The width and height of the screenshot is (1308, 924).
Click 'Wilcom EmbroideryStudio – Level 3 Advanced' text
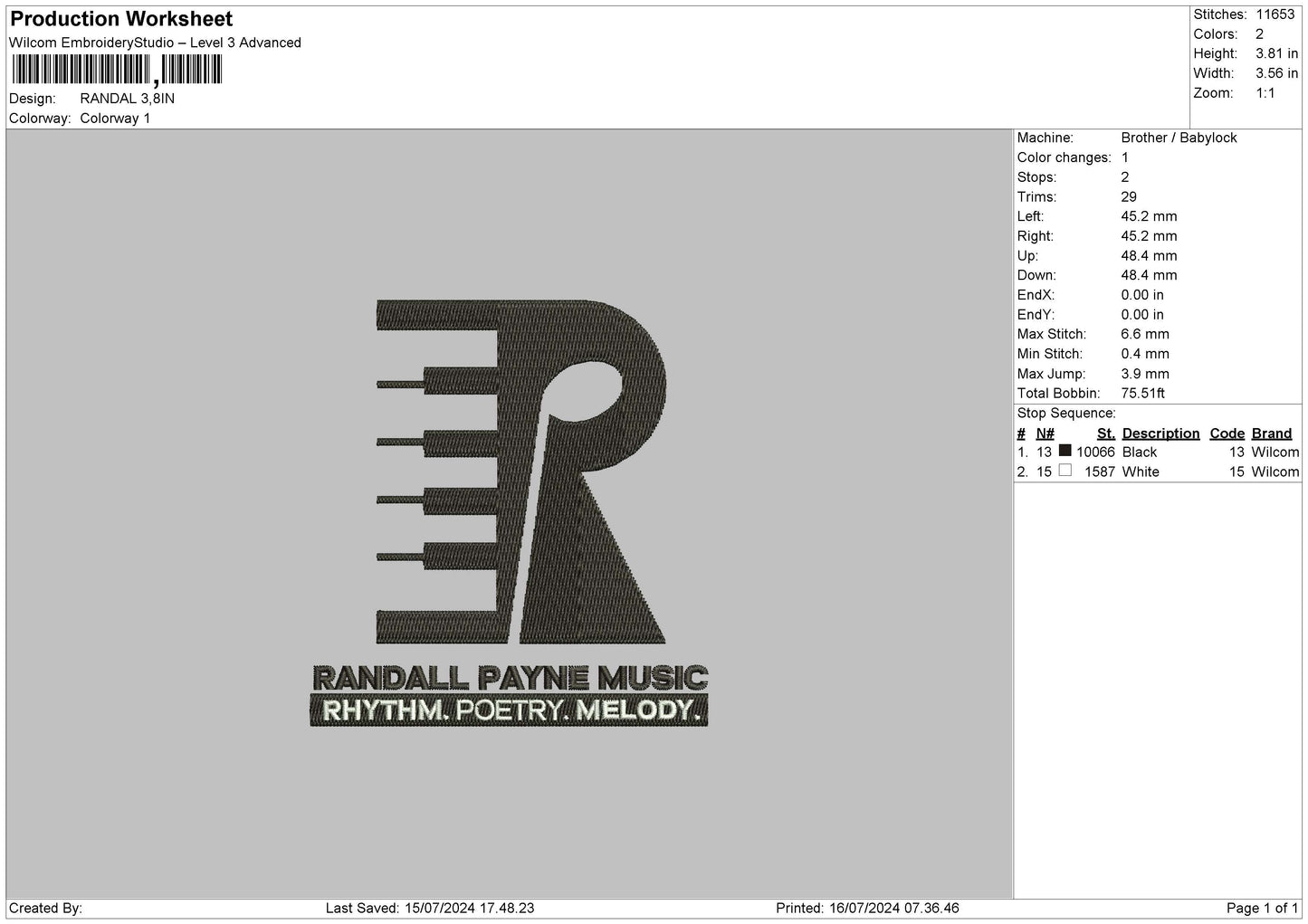tap(155, 43)
